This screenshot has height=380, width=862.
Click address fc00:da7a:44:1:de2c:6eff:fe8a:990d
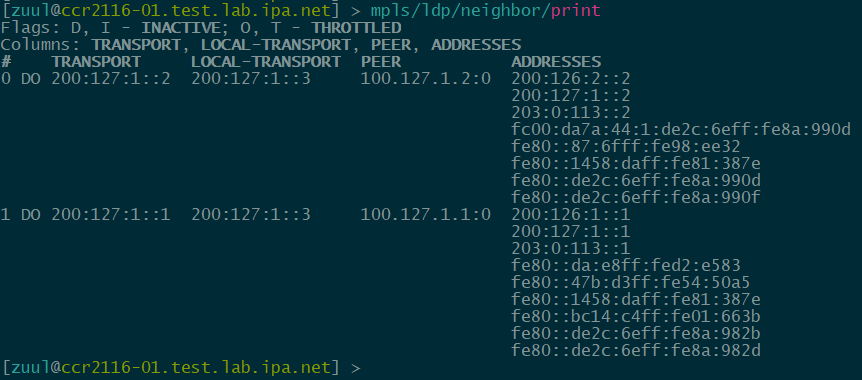[x=681, y=130]
